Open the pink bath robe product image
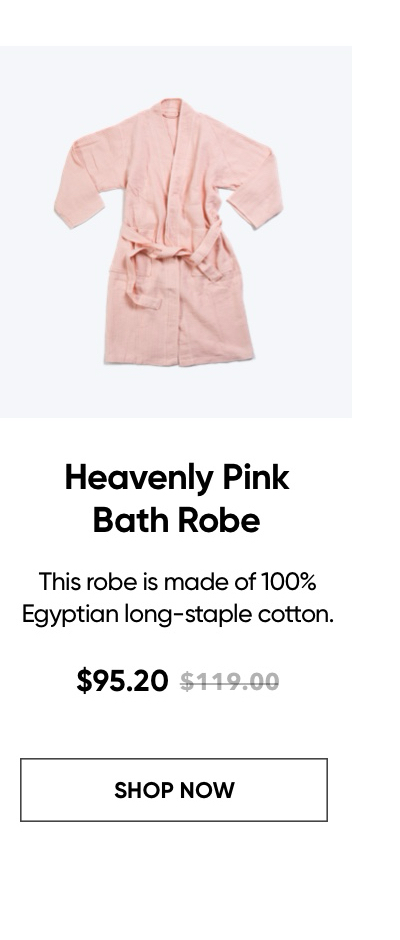400x940 pixels. [x=176, y=231]
